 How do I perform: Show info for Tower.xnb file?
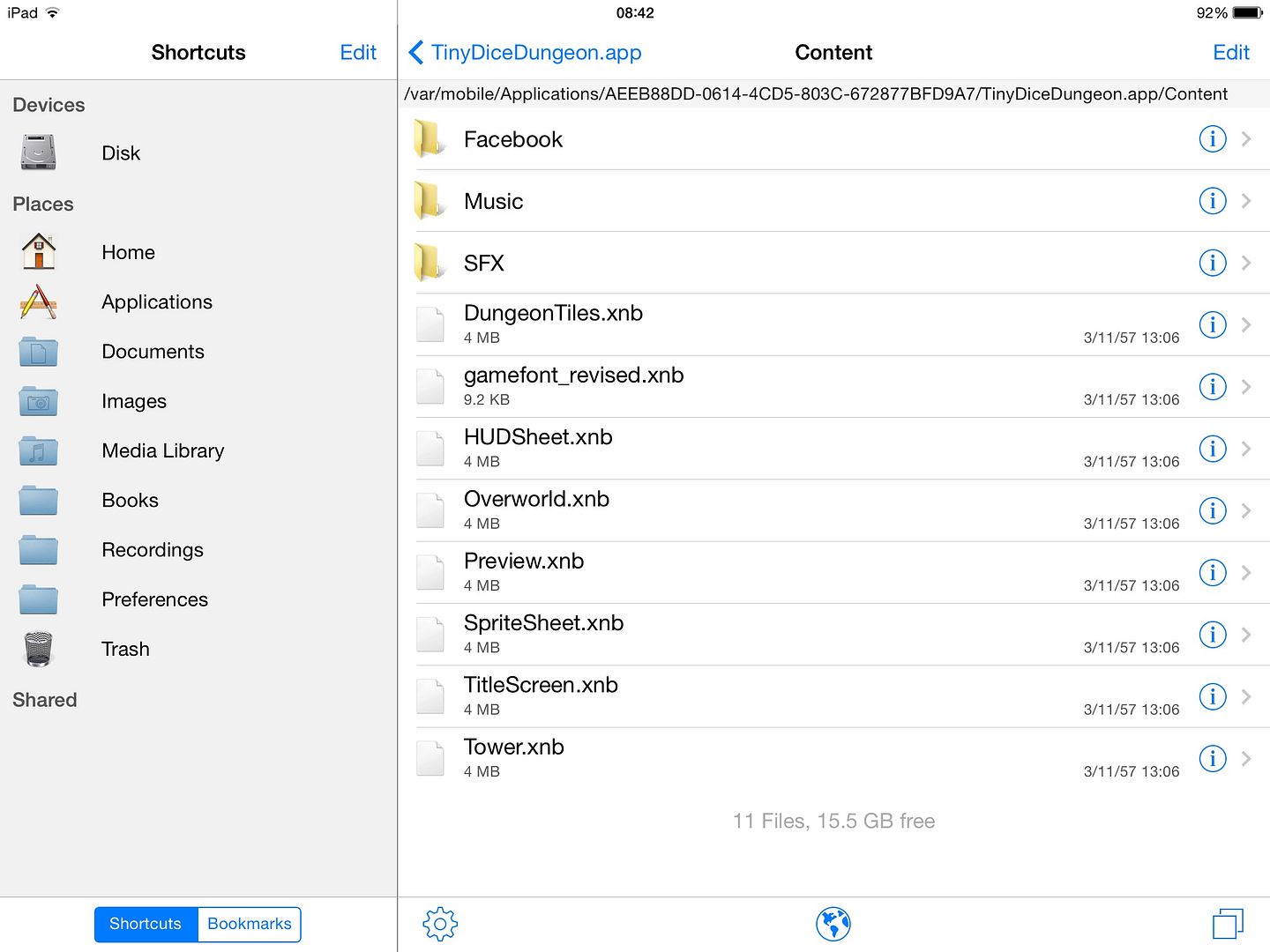click(x=1213, y=759)
